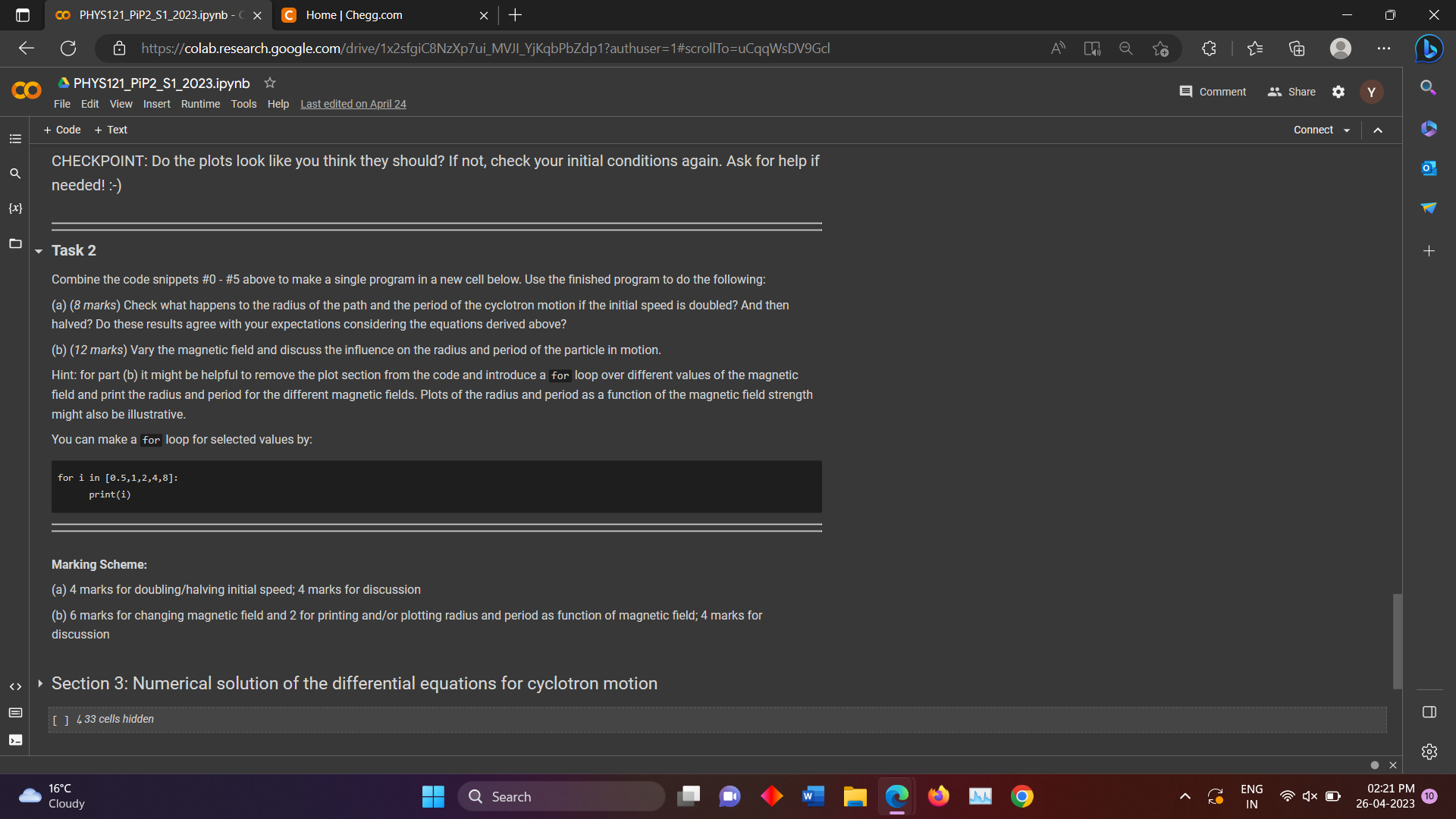Image resolution: width=1456 pixels, height=819 pixels.
Task: Expand Section 3 Numerical solution heading
Action: [40, 683]
